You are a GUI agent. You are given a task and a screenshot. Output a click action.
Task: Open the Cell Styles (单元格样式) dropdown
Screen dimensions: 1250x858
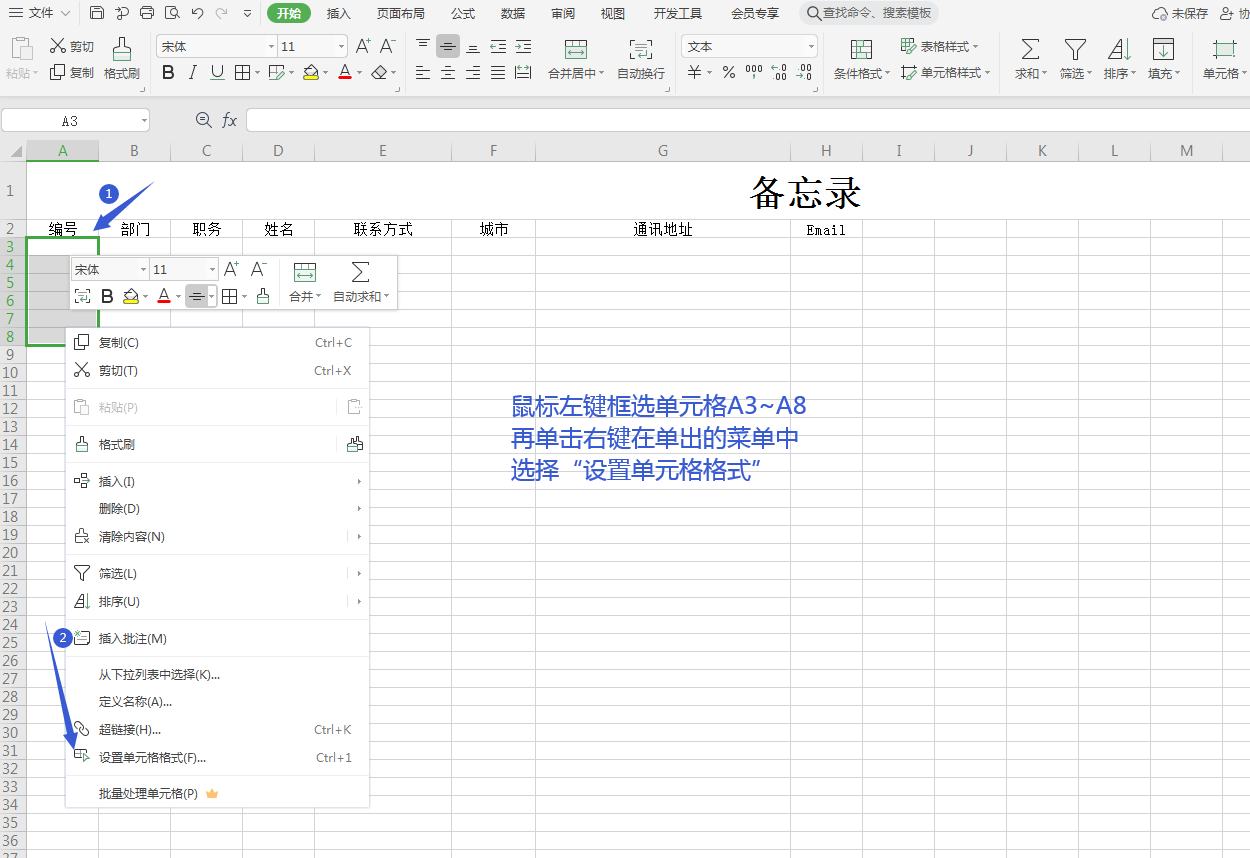click(x=946, y=72)
